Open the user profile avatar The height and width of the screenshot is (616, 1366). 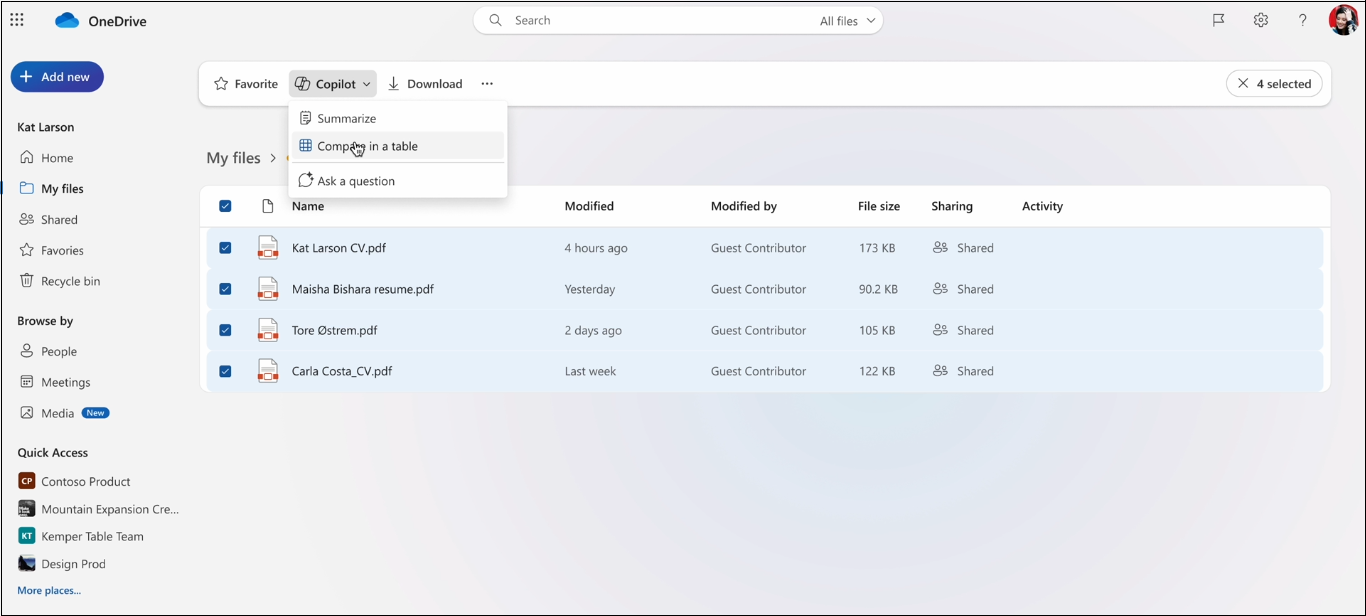[1342, 20]
